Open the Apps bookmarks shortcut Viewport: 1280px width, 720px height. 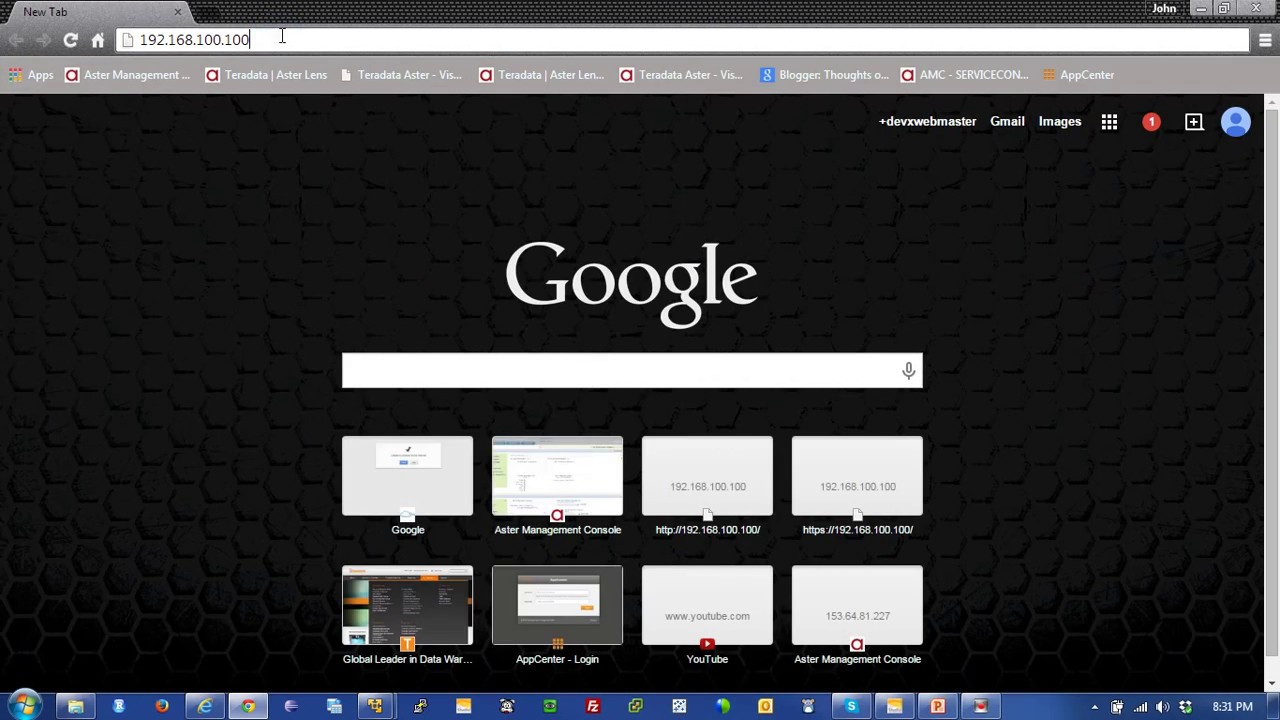(x=31, y=75)
